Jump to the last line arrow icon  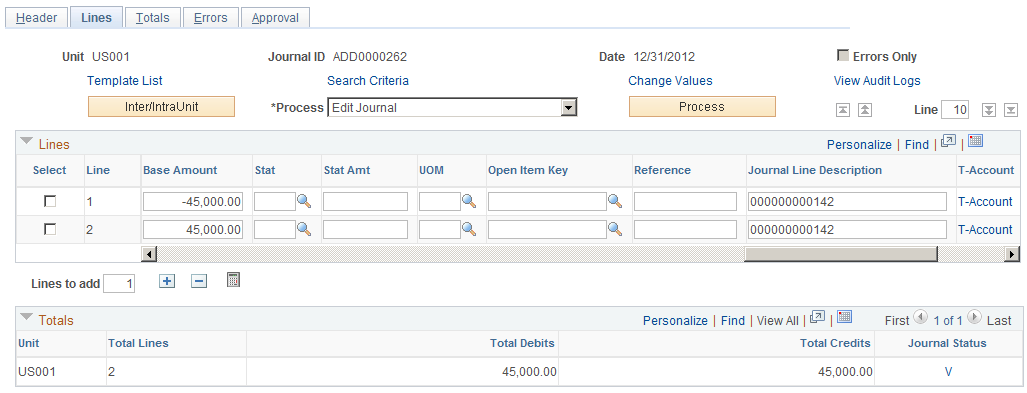coord(1011,110)
